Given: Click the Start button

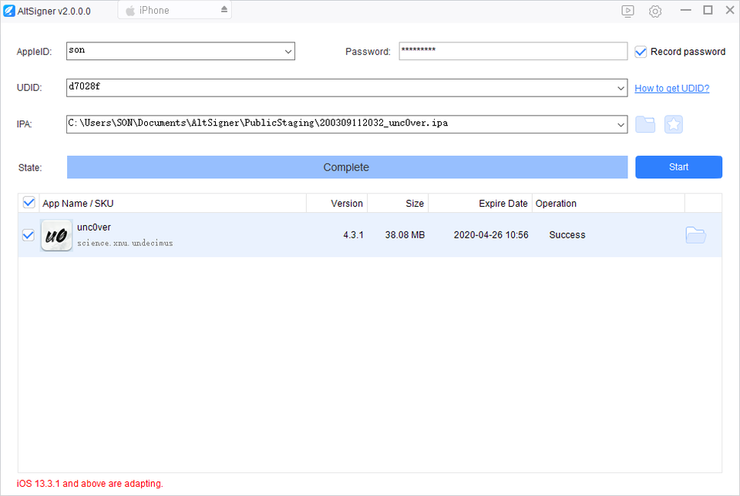Looking at the screenshot, I should (679, 167).
